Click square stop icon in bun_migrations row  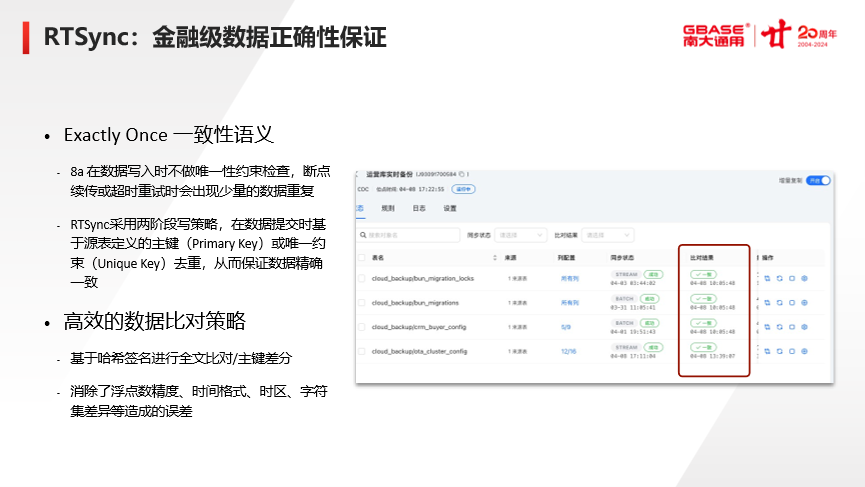click(792, 303)
